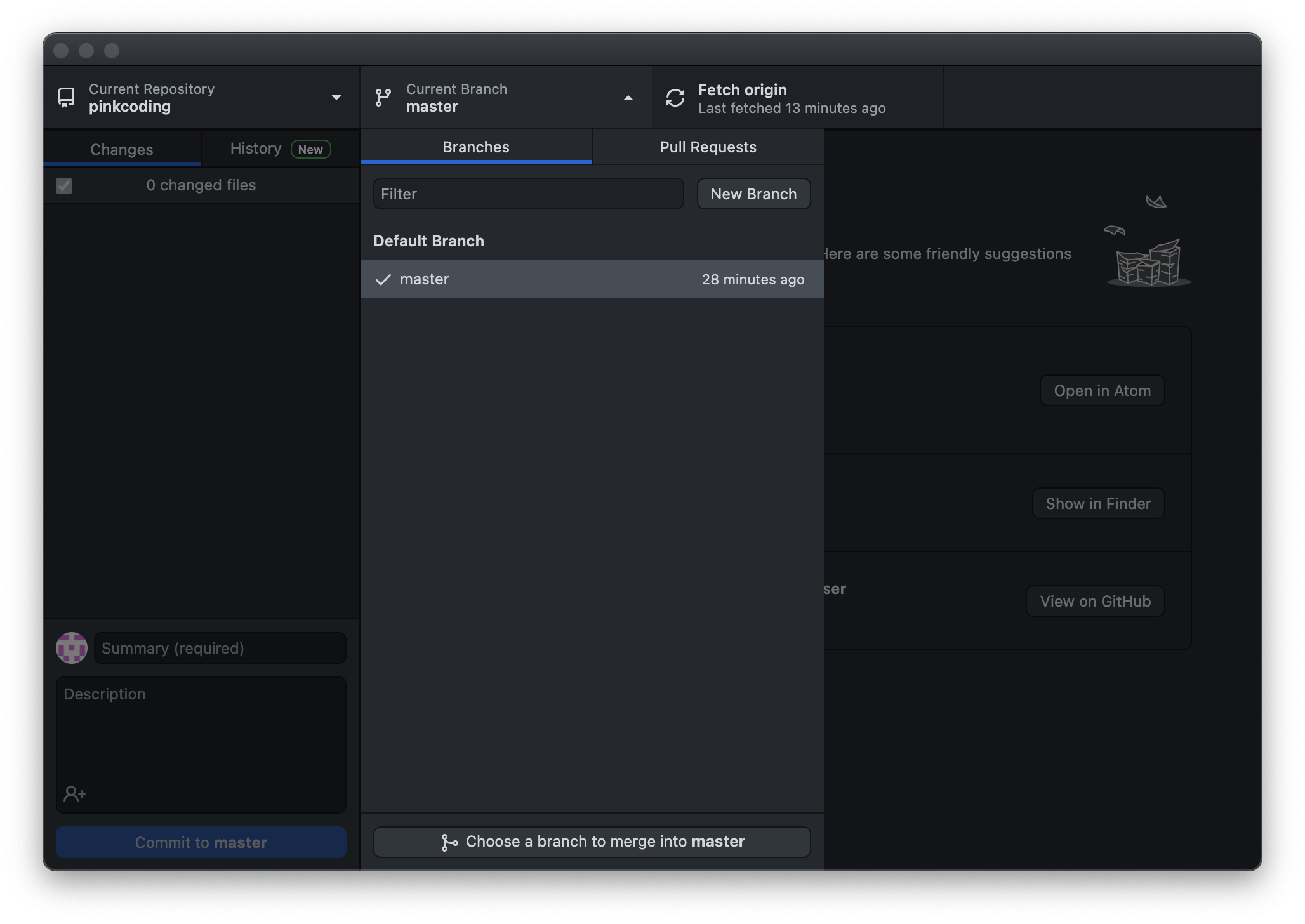The width and height of the screenshot is (1305, 924).
Task: Click the '0 changed files' label
Action: coord(201,185)
